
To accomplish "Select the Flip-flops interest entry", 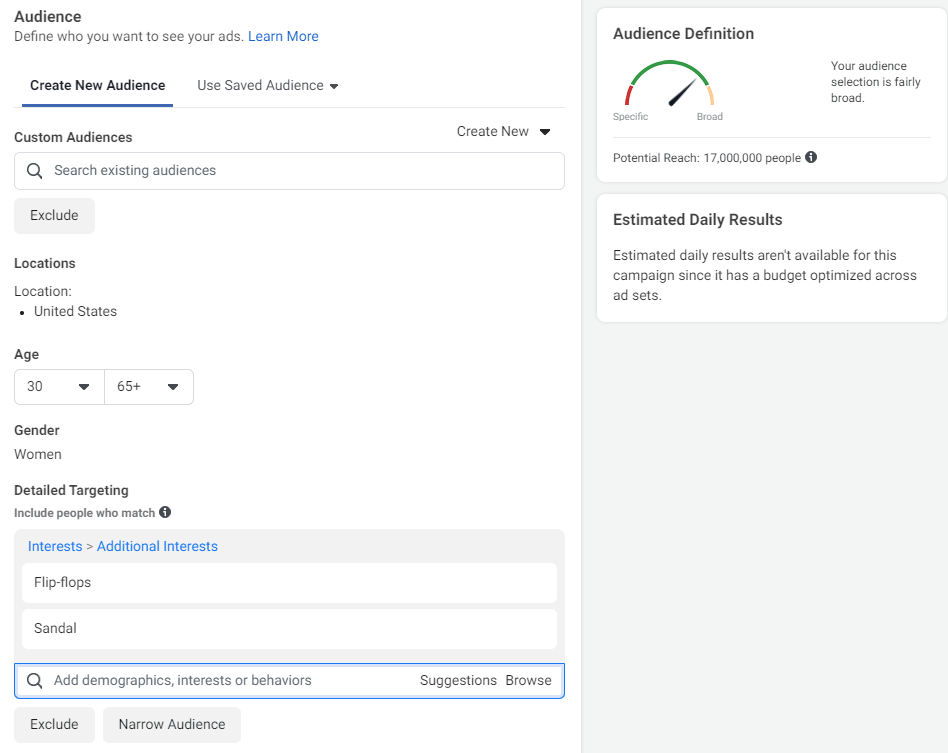I will (x=289, y=583).
